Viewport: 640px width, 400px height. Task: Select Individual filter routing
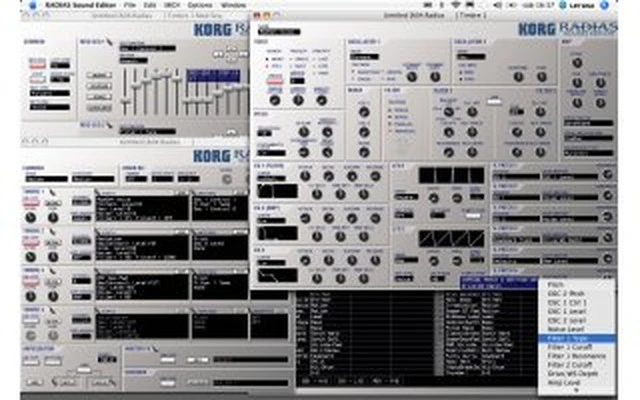point(390,131)
